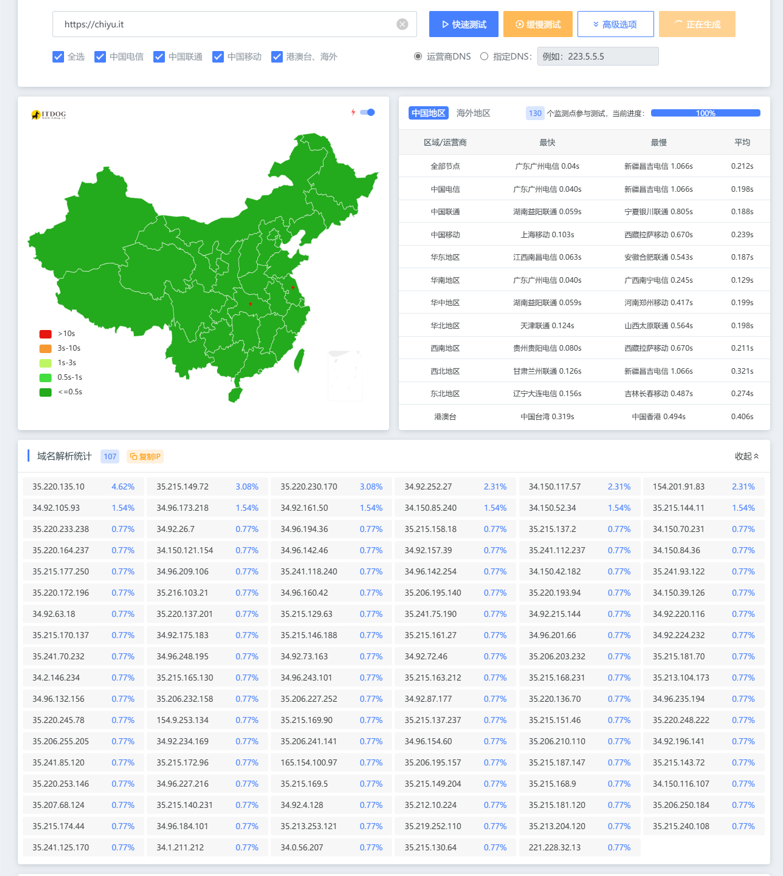Focus the 指定DNS input field
This screenshot has width=783, height=876.
598,56
